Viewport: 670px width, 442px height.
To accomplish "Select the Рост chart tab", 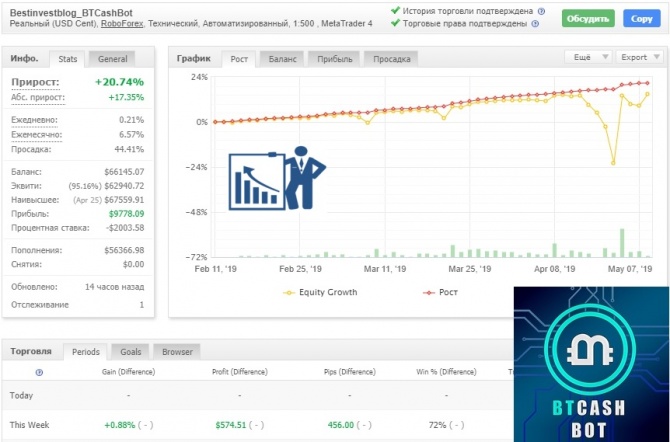I will click(x=239, y=59).
